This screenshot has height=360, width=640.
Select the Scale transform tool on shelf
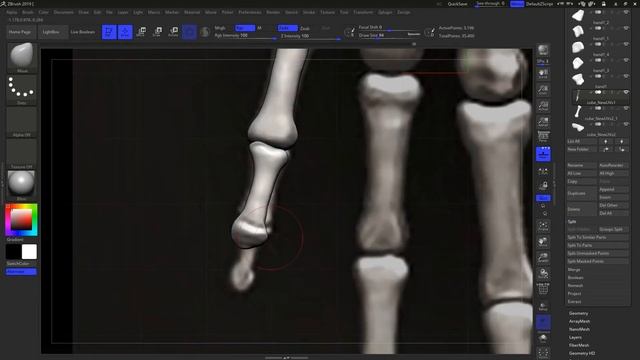(x=157, y=32)
